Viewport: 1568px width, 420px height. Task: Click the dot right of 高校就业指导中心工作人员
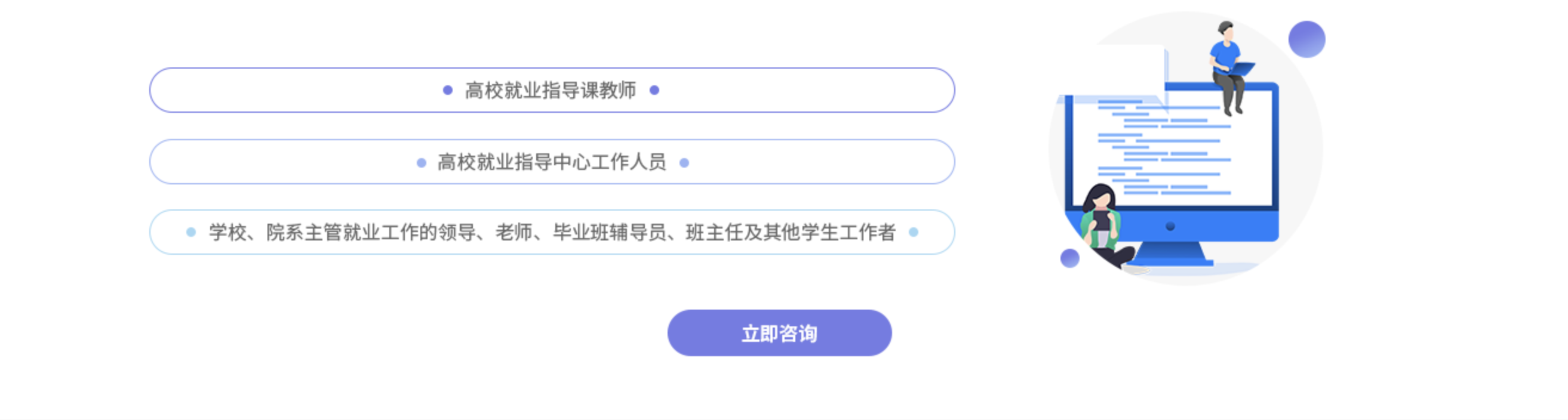684,163
